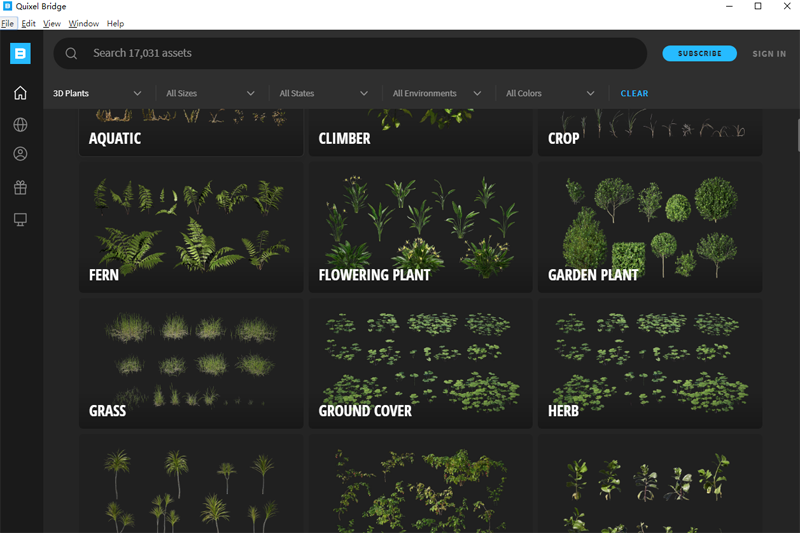Expand the All States filter

pyautogui.click(x=323, y=93)
